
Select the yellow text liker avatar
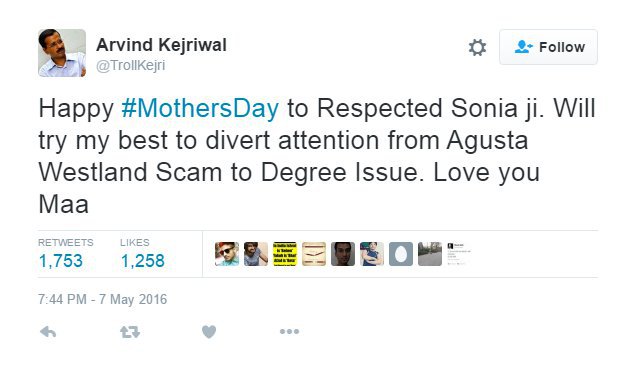[x=285, y=254]
